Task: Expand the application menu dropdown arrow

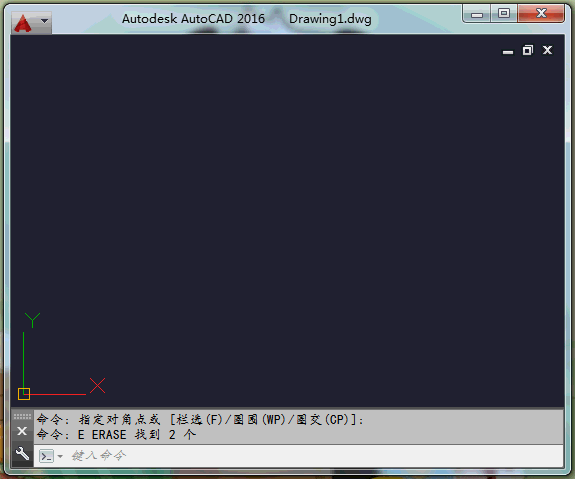Action: pyautogui.click(x=44, y=21)
